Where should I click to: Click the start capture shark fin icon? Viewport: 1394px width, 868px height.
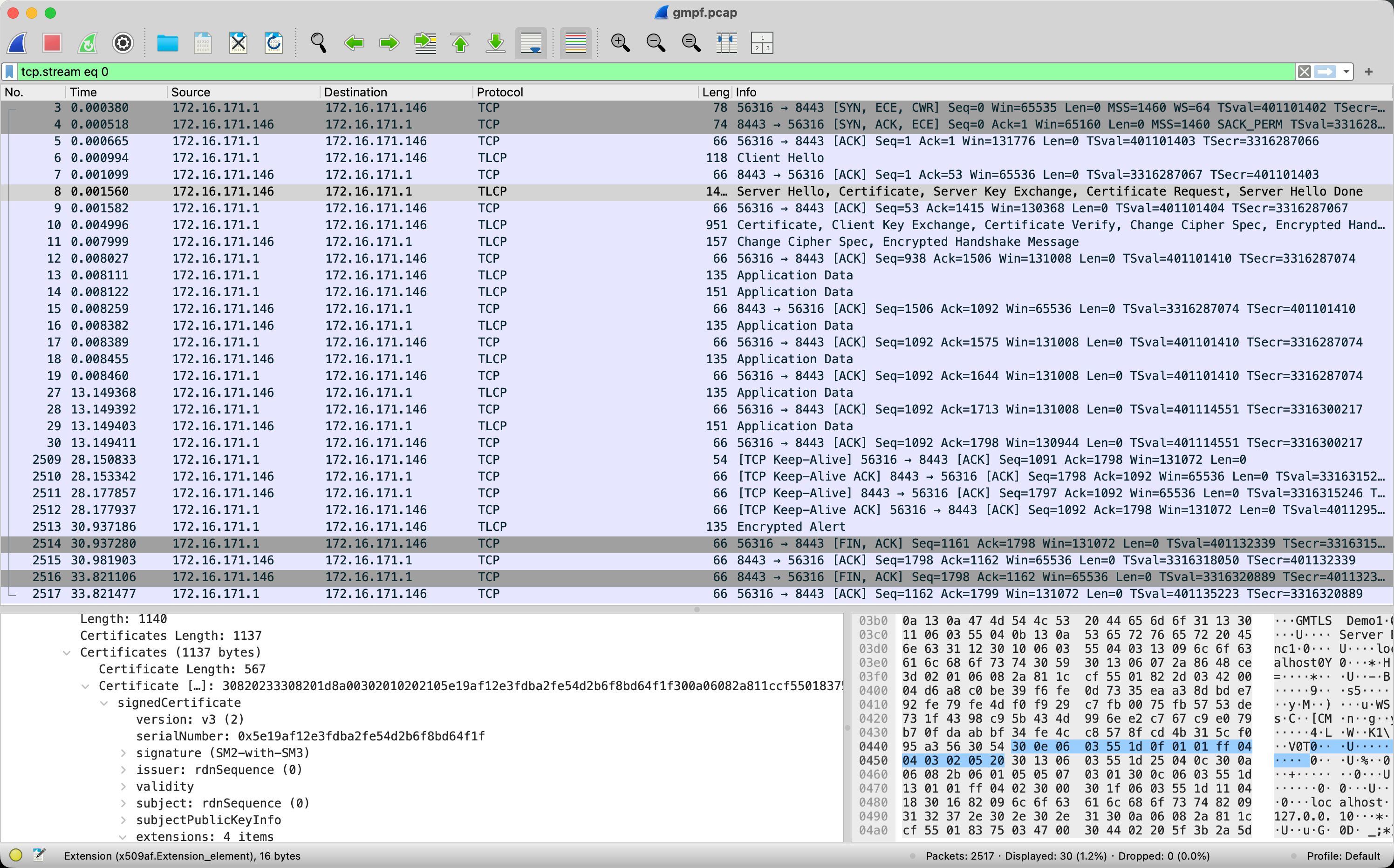[17, 42]
